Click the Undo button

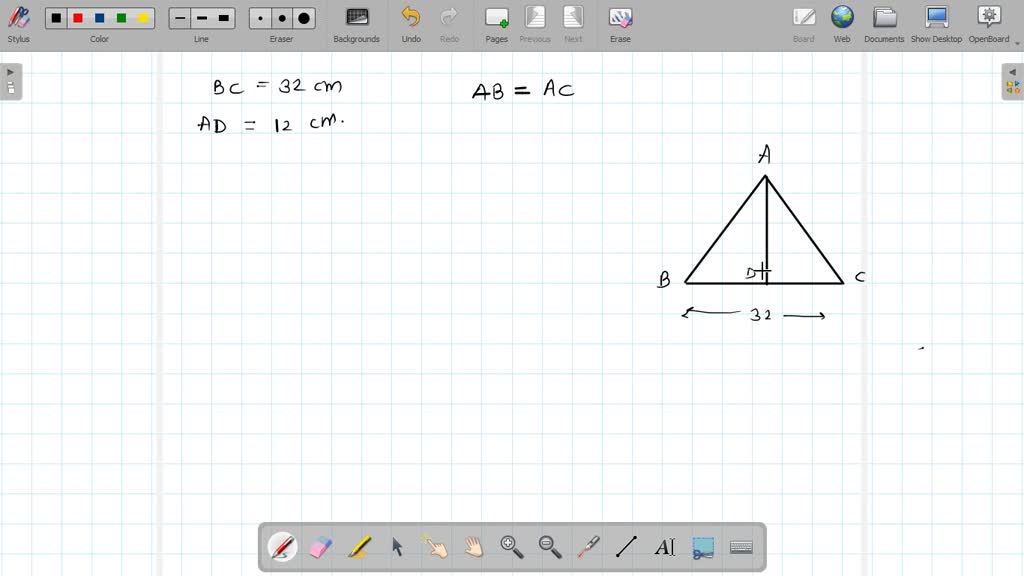click(x=410, y=18)
